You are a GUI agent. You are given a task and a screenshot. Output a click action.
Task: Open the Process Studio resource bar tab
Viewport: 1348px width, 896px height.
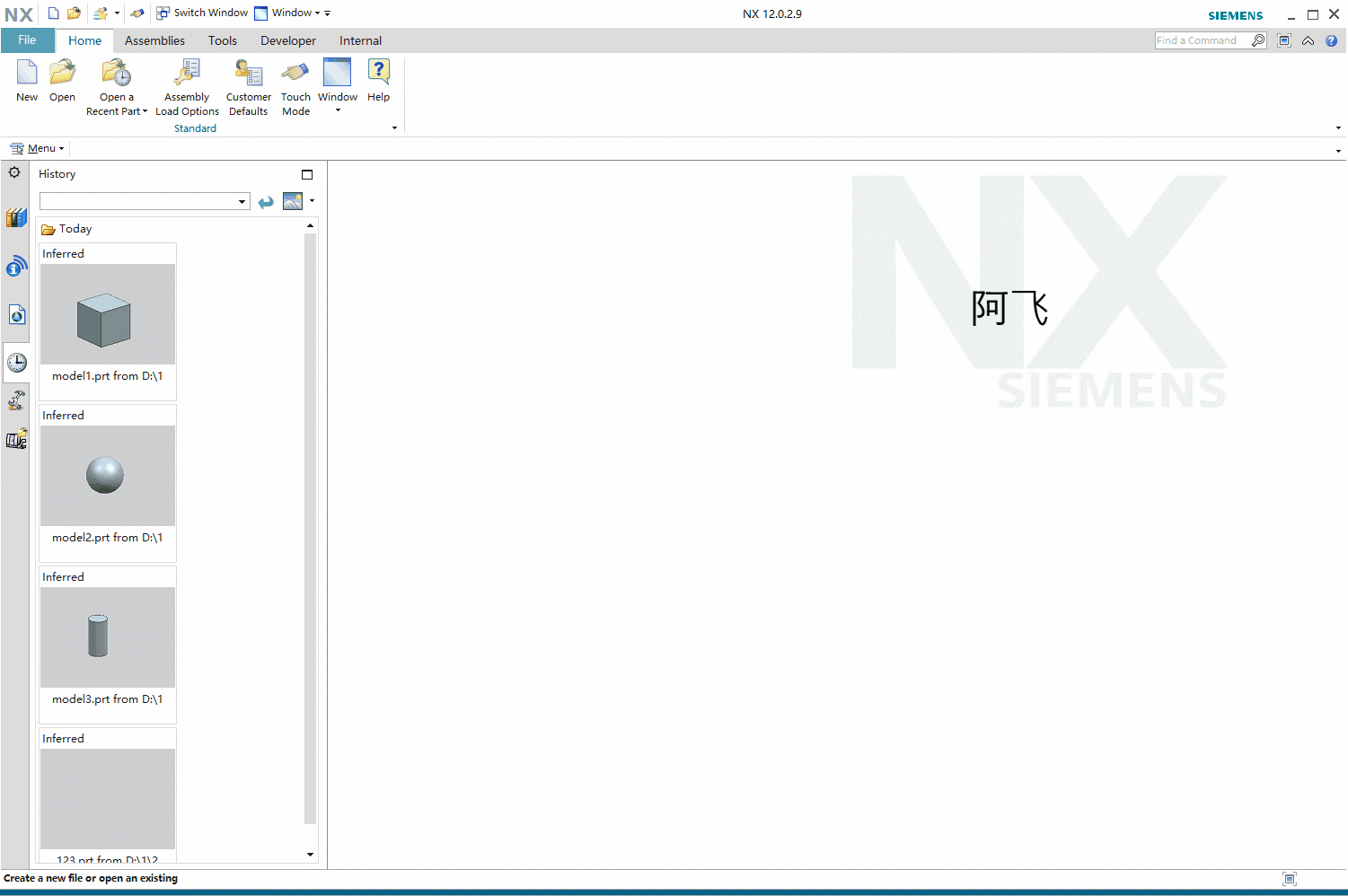click(x=16, y=400)
